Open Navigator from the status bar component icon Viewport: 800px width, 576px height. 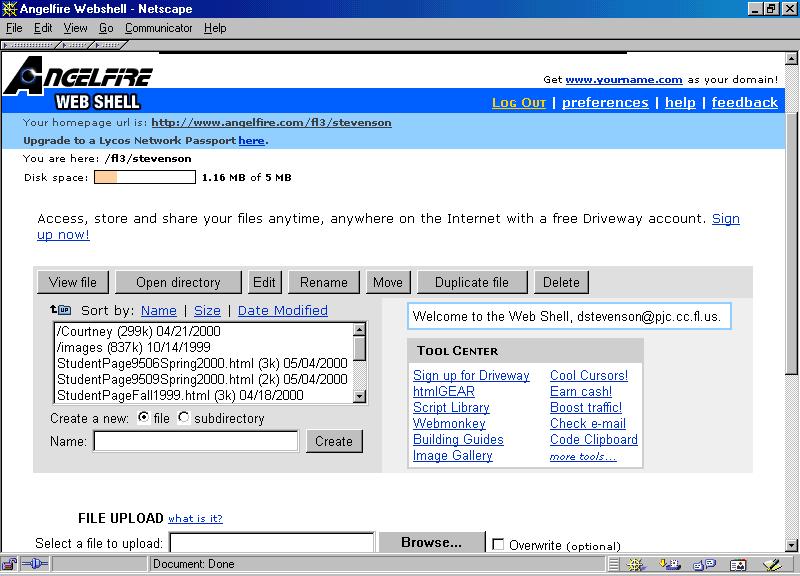click(x=635, y=564)
